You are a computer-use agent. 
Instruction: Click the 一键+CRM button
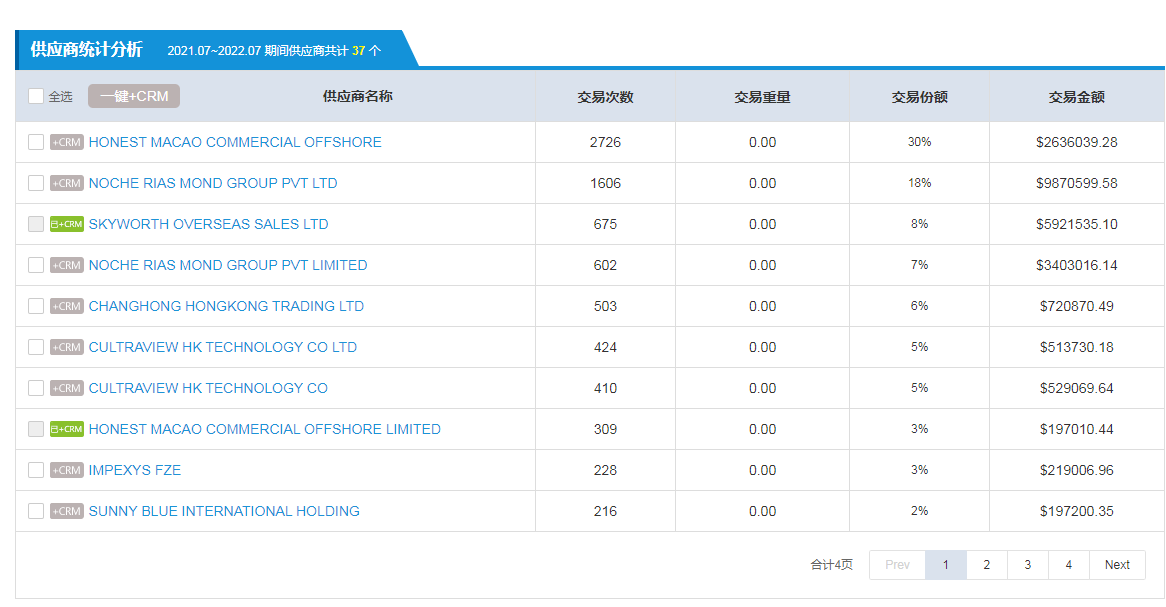point(134,96)
